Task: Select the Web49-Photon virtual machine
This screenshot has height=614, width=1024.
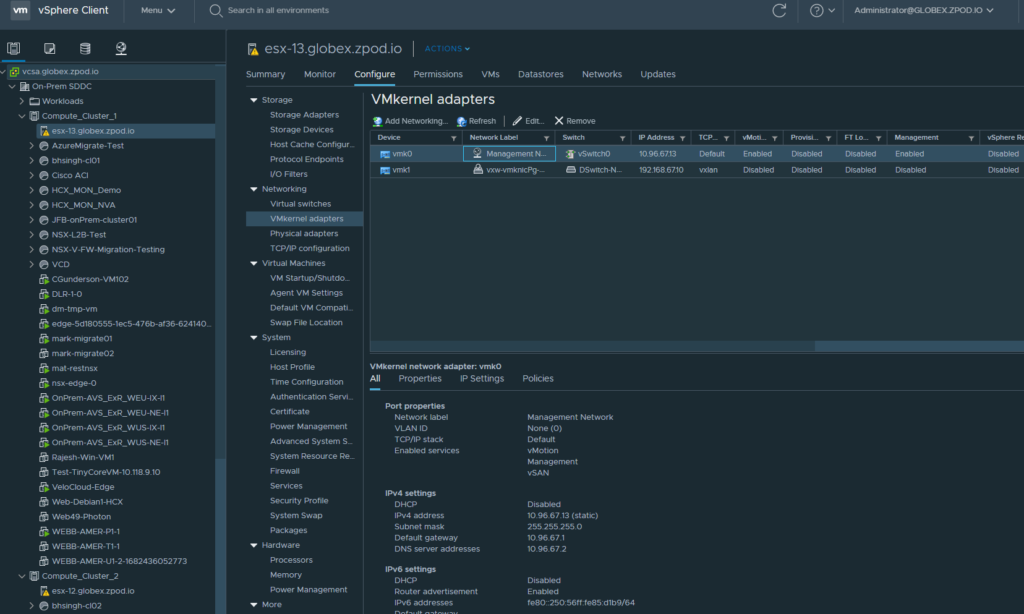Action: tap(81, 517)
